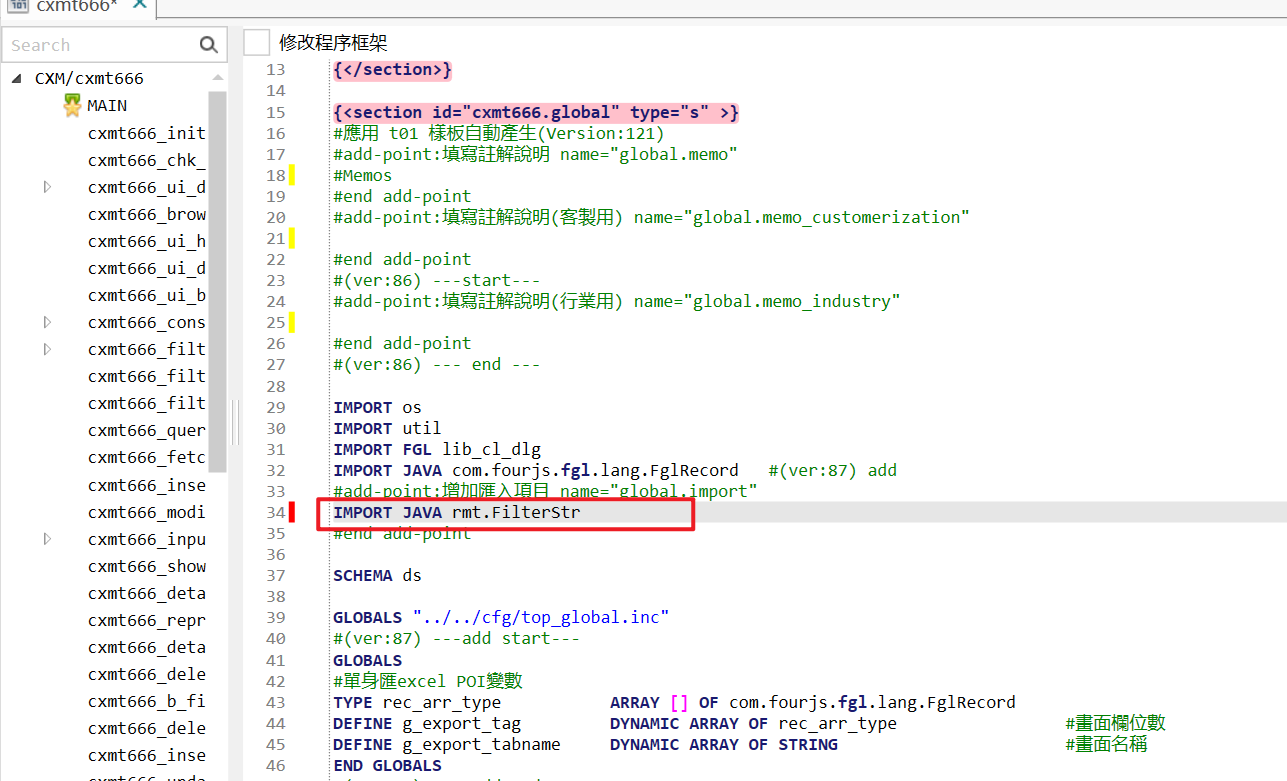The height and width of the screenshot is (781, 1287).
Task: Click the yellow change marker at line 25
Action: coord(290,322)
